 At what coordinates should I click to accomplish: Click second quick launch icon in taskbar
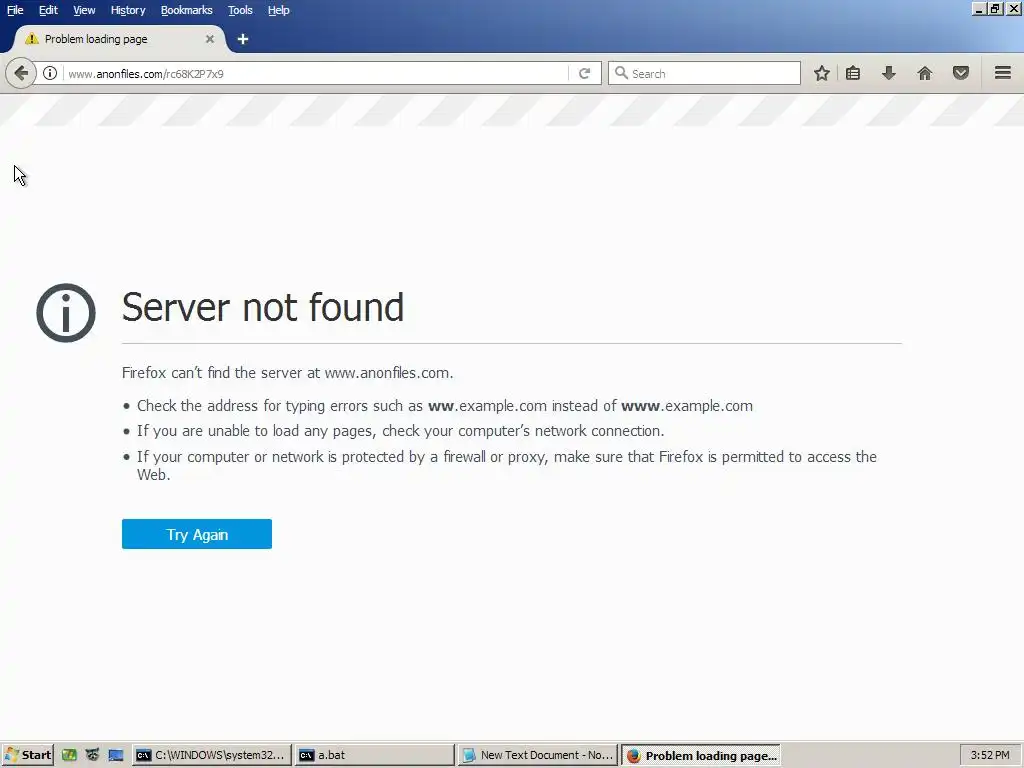92,755
